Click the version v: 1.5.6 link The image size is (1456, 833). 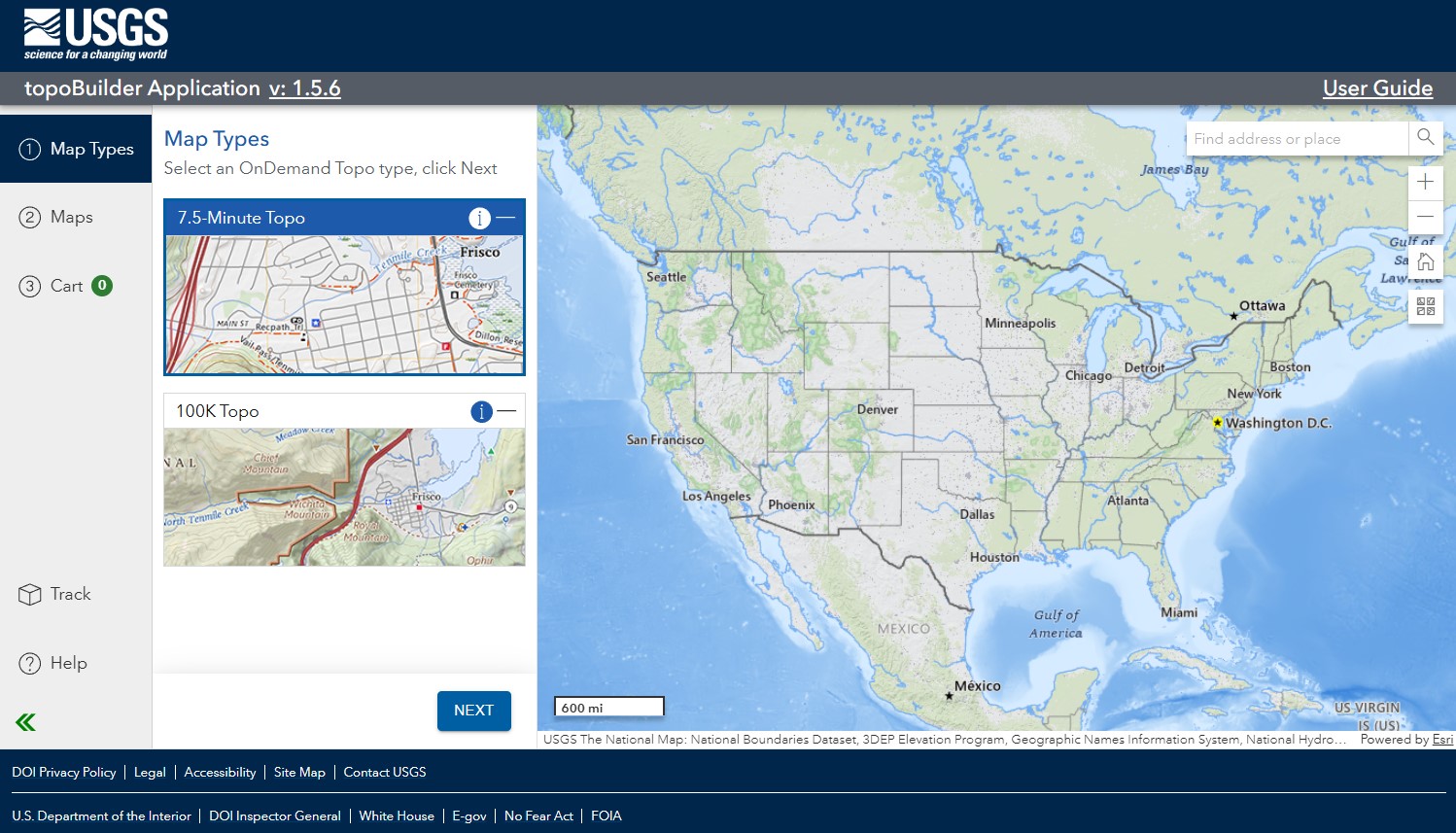305,88
